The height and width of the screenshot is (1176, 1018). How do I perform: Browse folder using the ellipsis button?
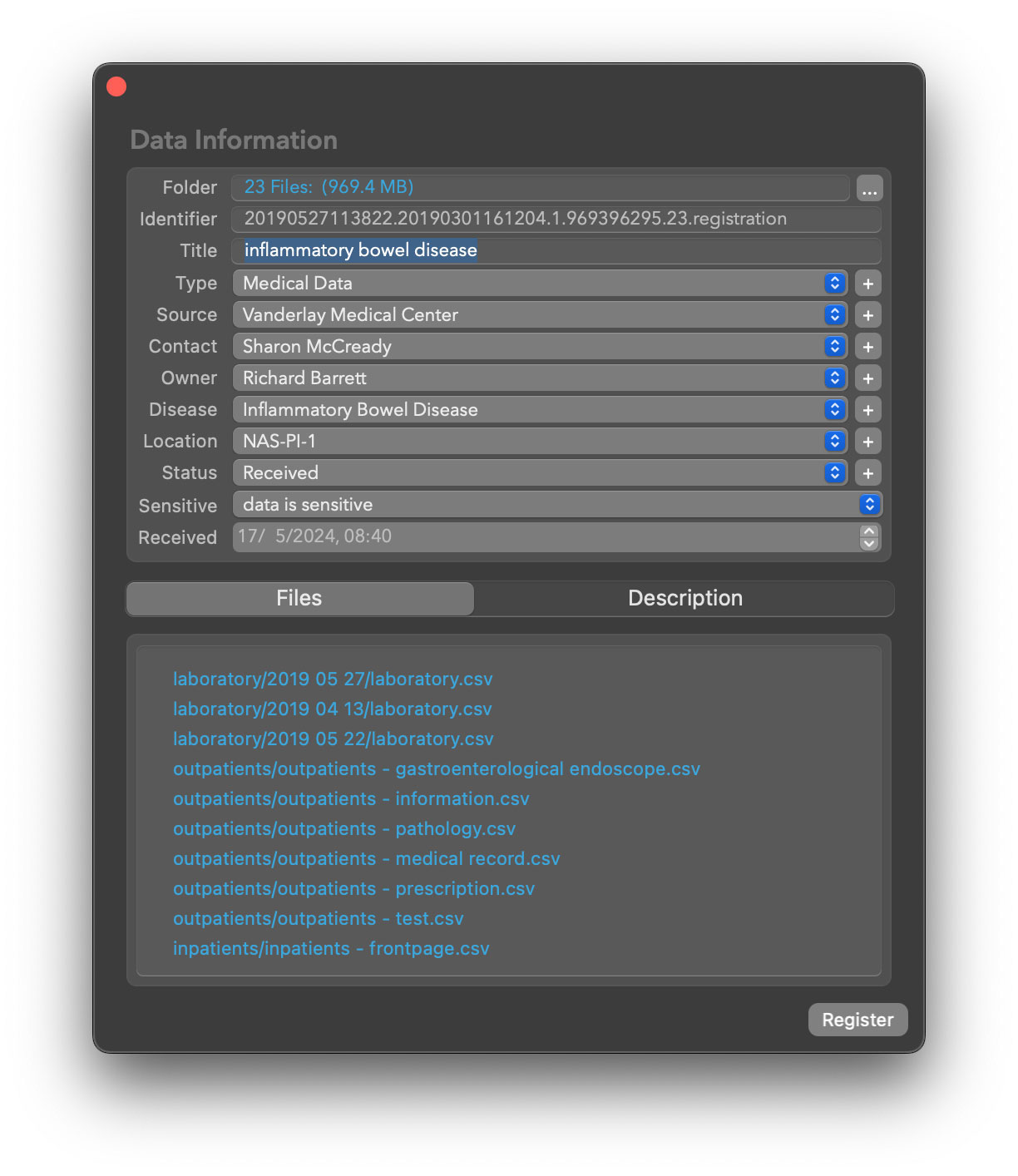click(x=869, y=189)
